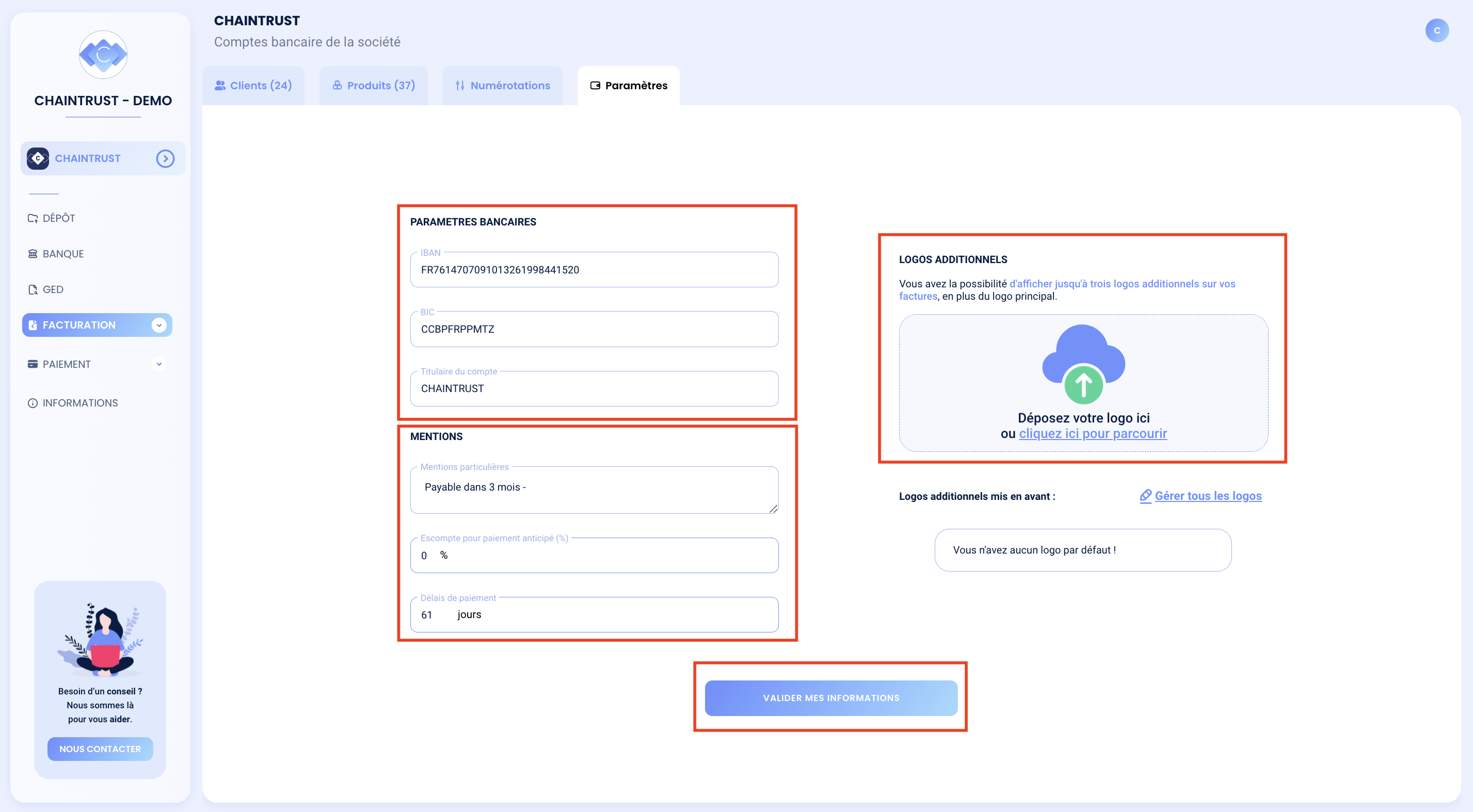Click the pencil icon next to Gérer tous les logos

pos(1145,496)
